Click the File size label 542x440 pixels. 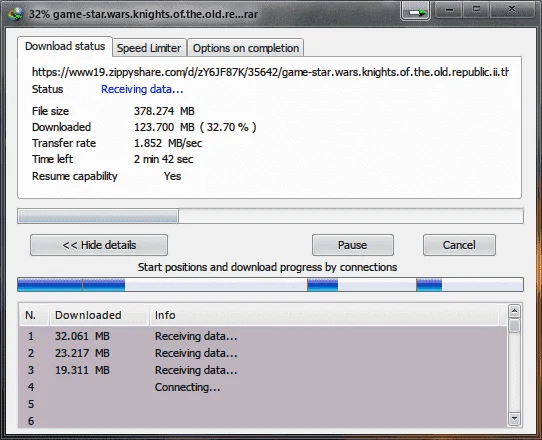pyautogui.click(x=50, y=111)
